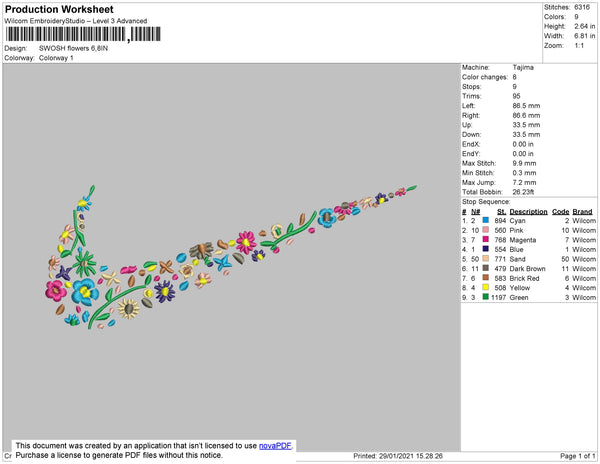The height and width of the screenshot is (464, 600).
Task: Click the "Production Worksheet" title
Action: 59,9
